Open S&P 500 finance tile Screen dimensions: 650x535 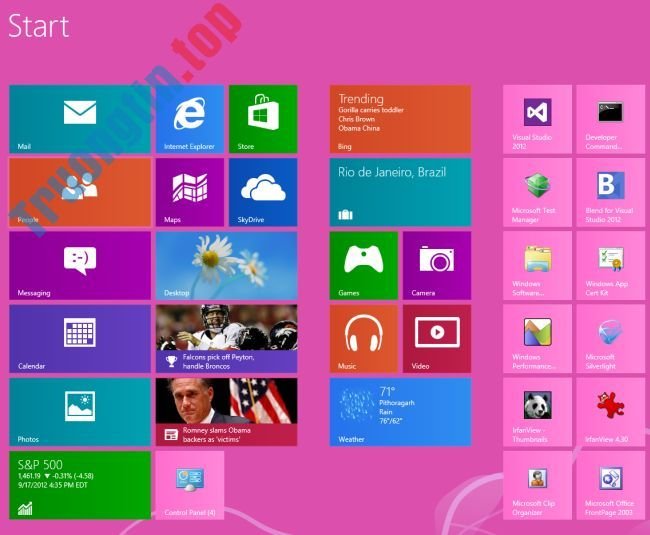(x=80, y=484)
